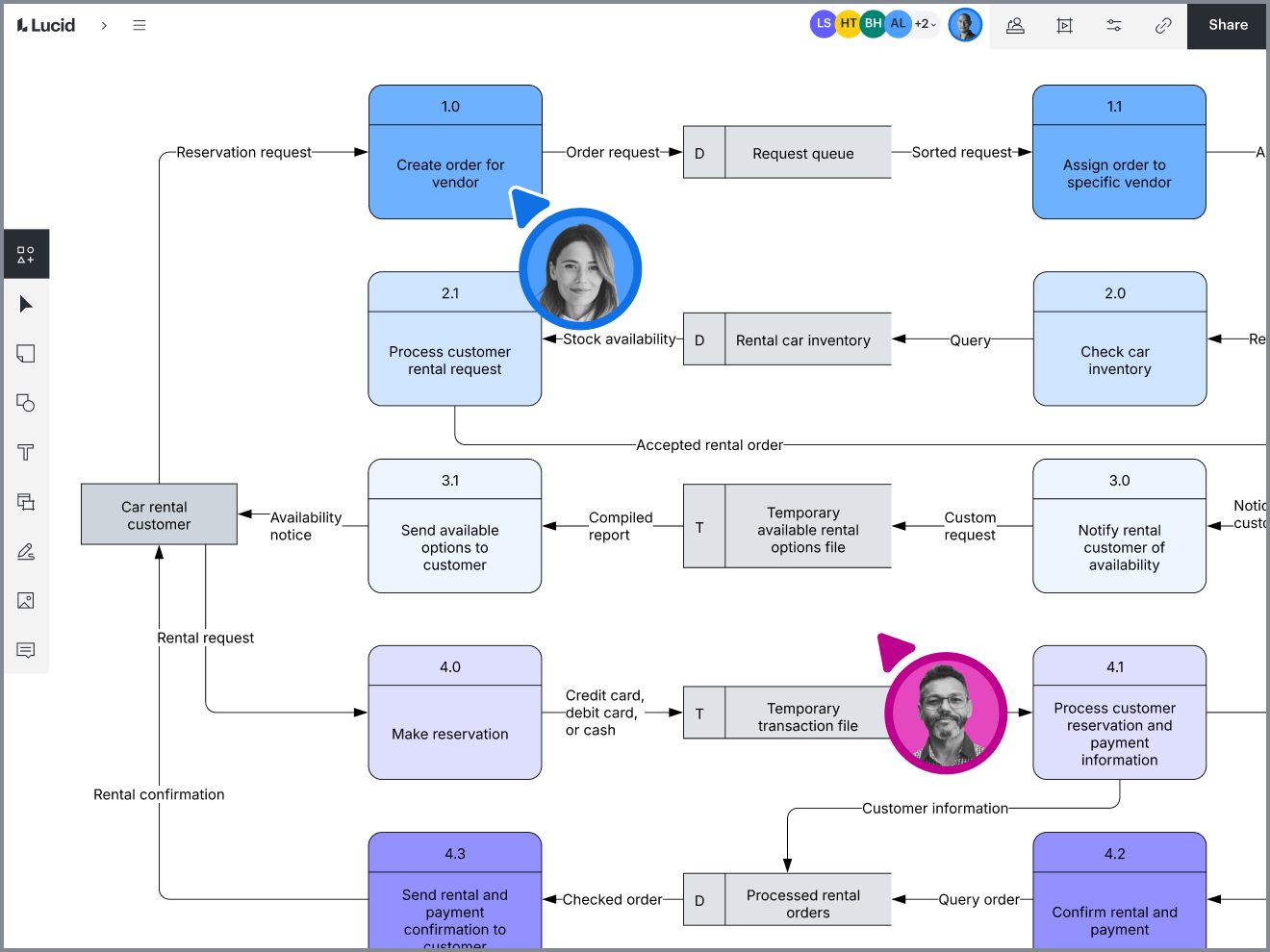Click the Share button
Viewport: 1270px width, 952px height.
(1228, 25)
